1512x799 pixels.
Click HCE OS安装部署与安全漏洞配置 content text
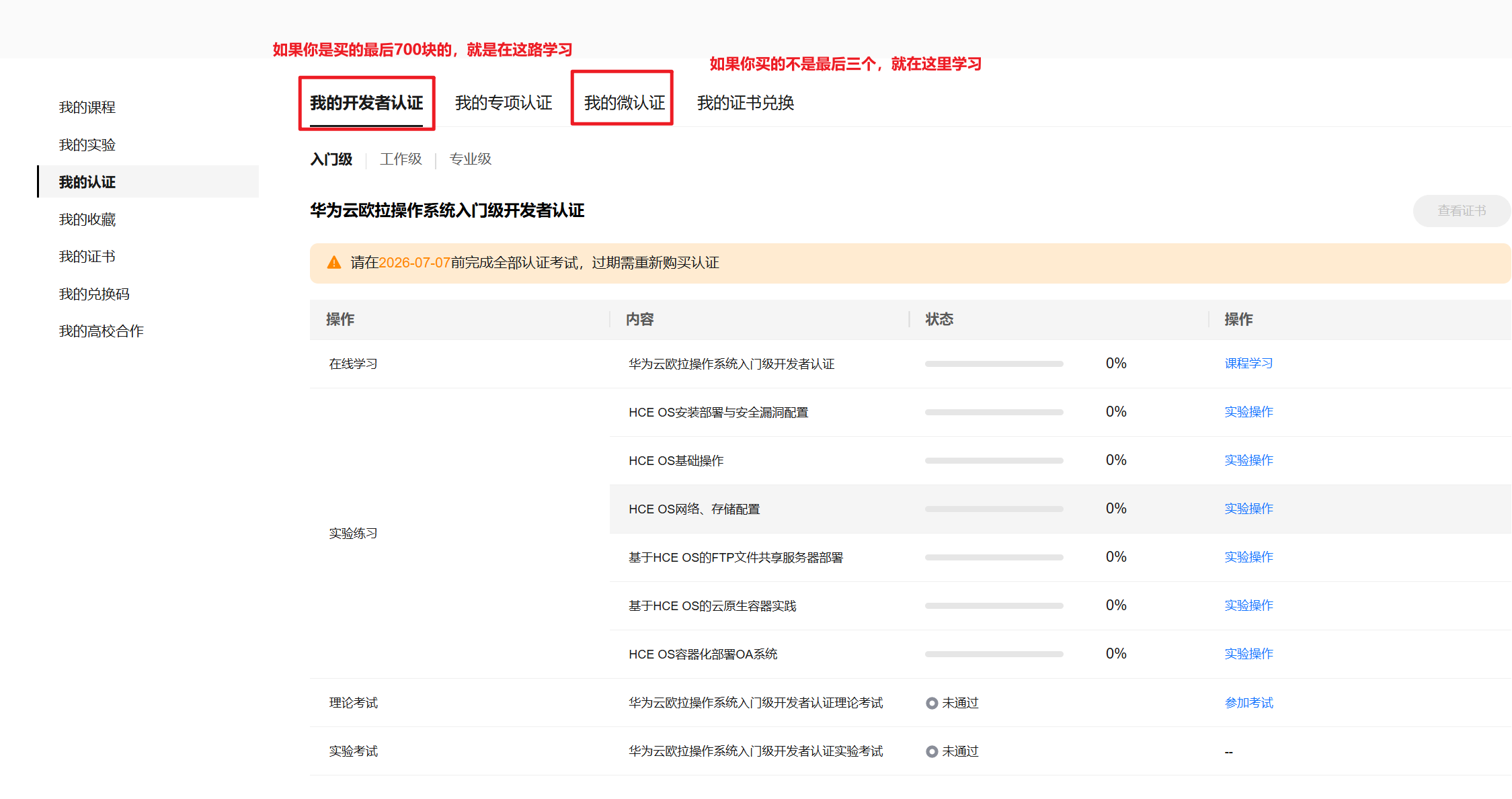tap(718, 413)
